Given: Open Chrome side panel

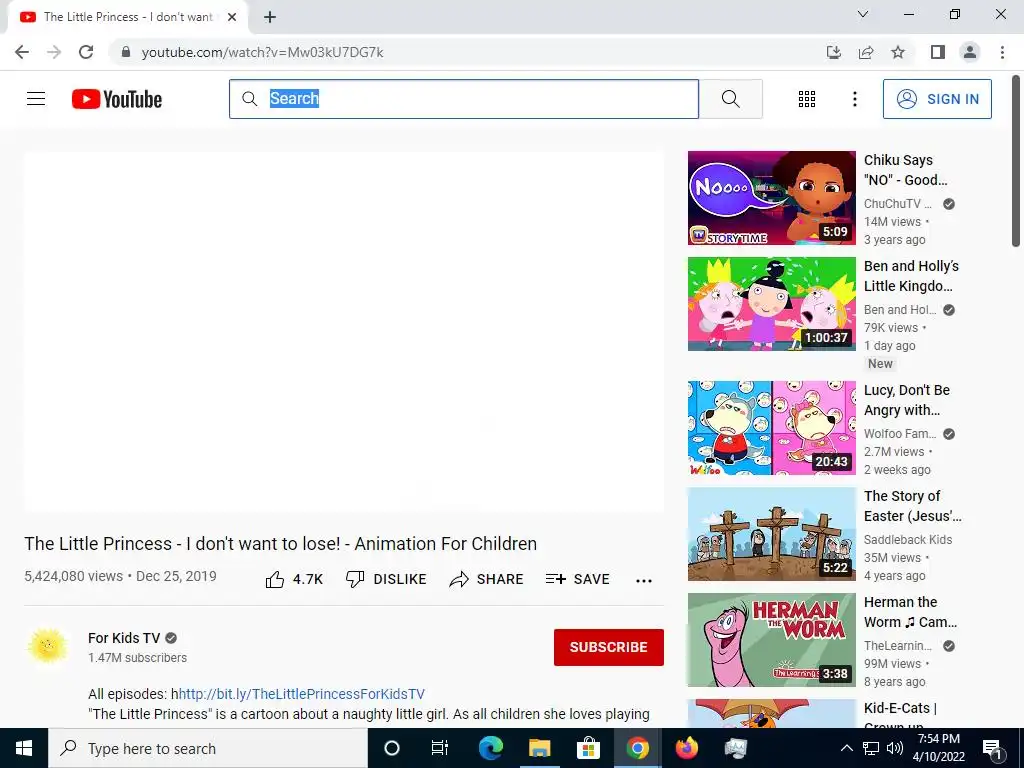Looking at the screenshot, I should click(938, 52).
